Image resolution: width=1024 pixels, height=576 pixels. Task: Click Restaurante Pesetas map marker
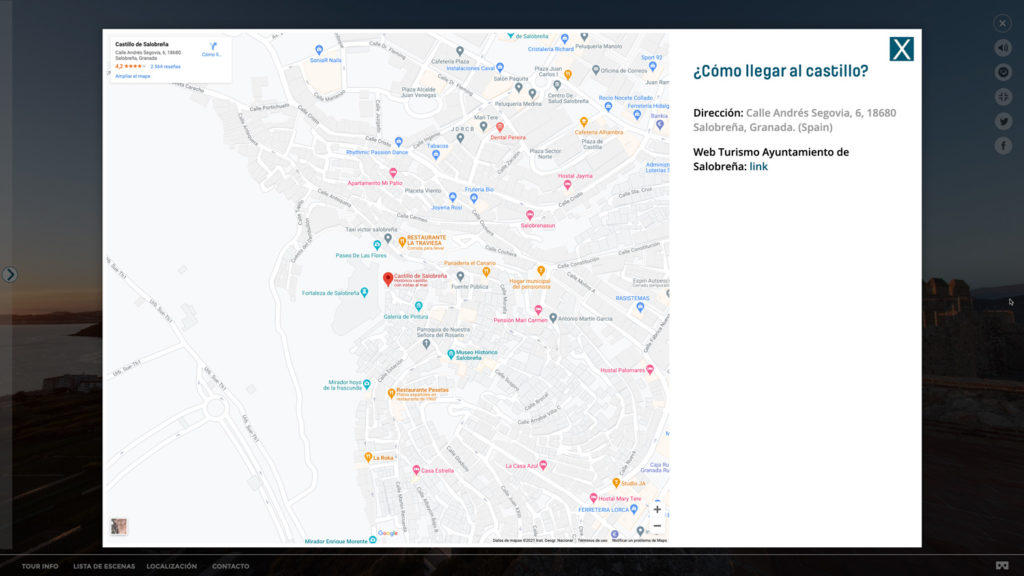coord(391,393)
